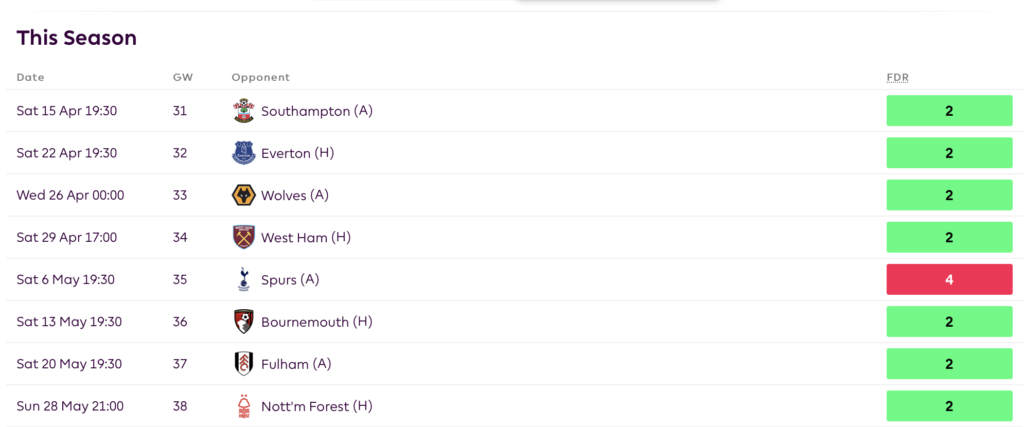The width and height of the screenshot is (1024, 427).
Task: Select gameweek 38 number cell
Action: (180, 406)
